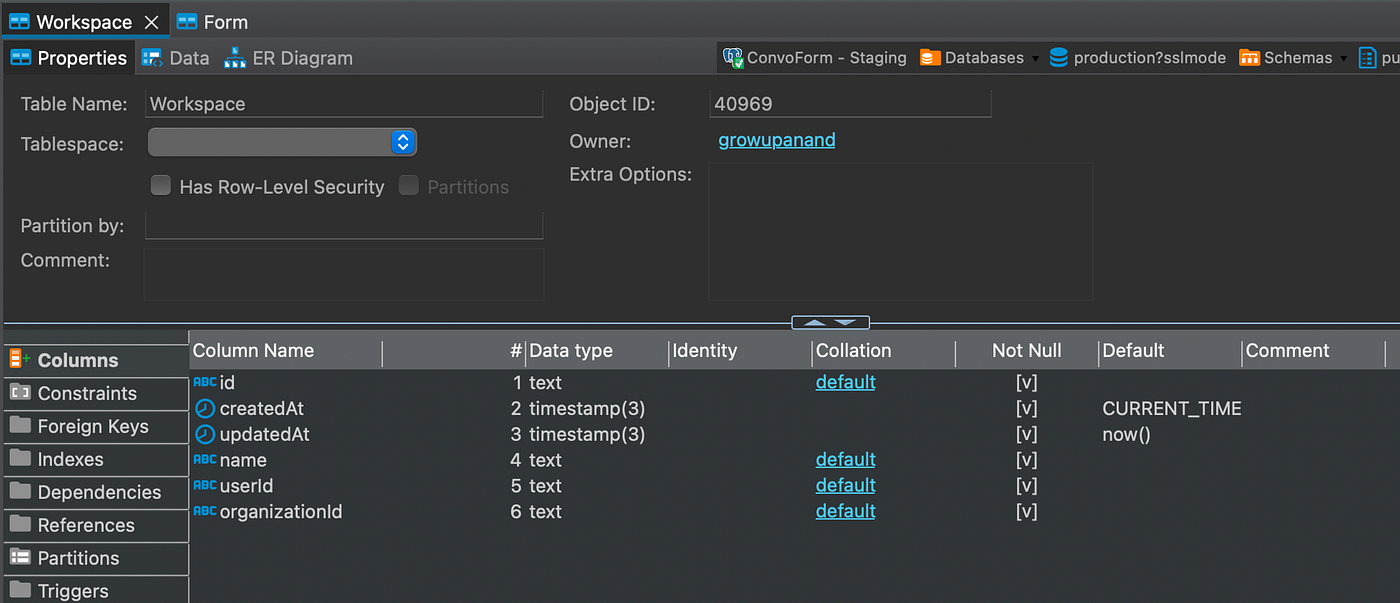
Task: Open the Foreign Keys folder icon
Action: [20, 426]
